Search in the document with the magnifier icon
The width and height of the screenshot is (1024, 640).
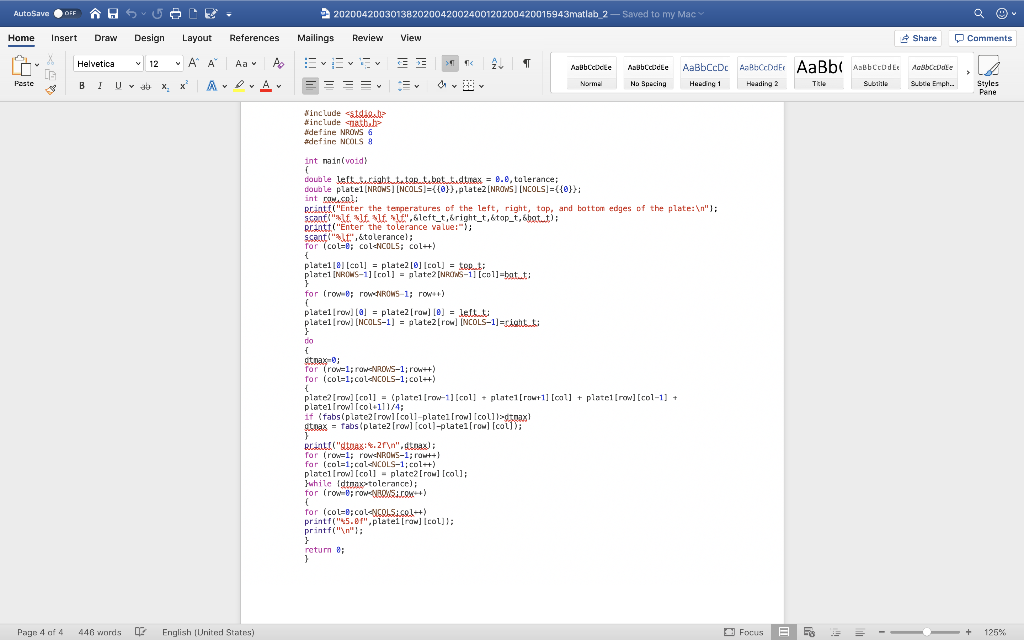(978, 13)
